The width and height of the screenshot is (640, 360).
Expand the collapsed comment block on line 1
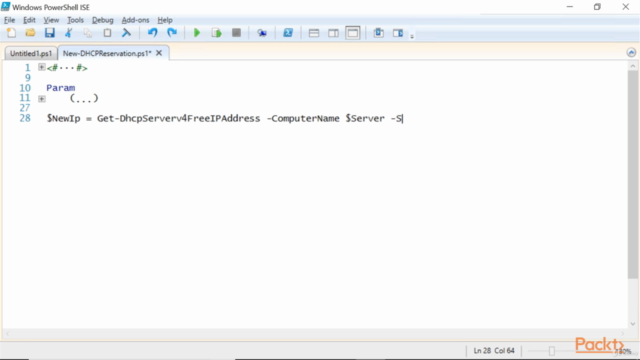[x=42, y=67]
